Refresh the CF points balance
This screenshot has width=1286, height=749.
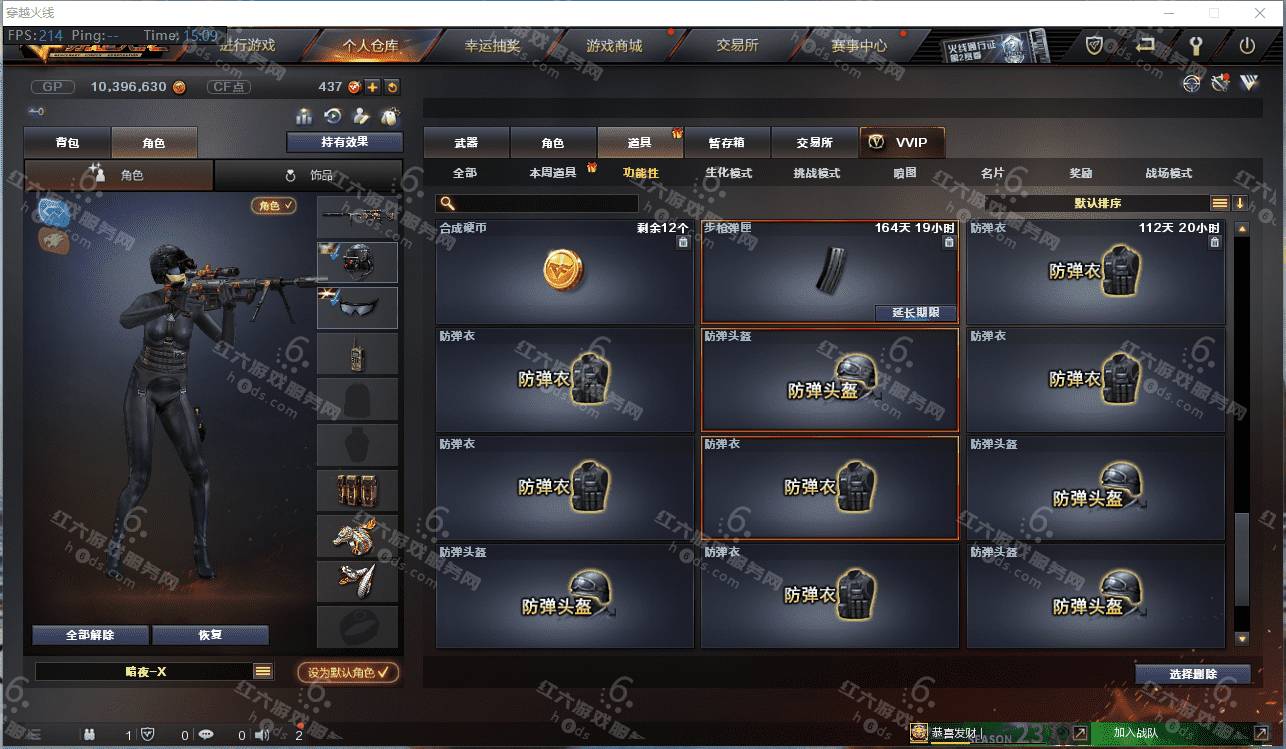392,87
